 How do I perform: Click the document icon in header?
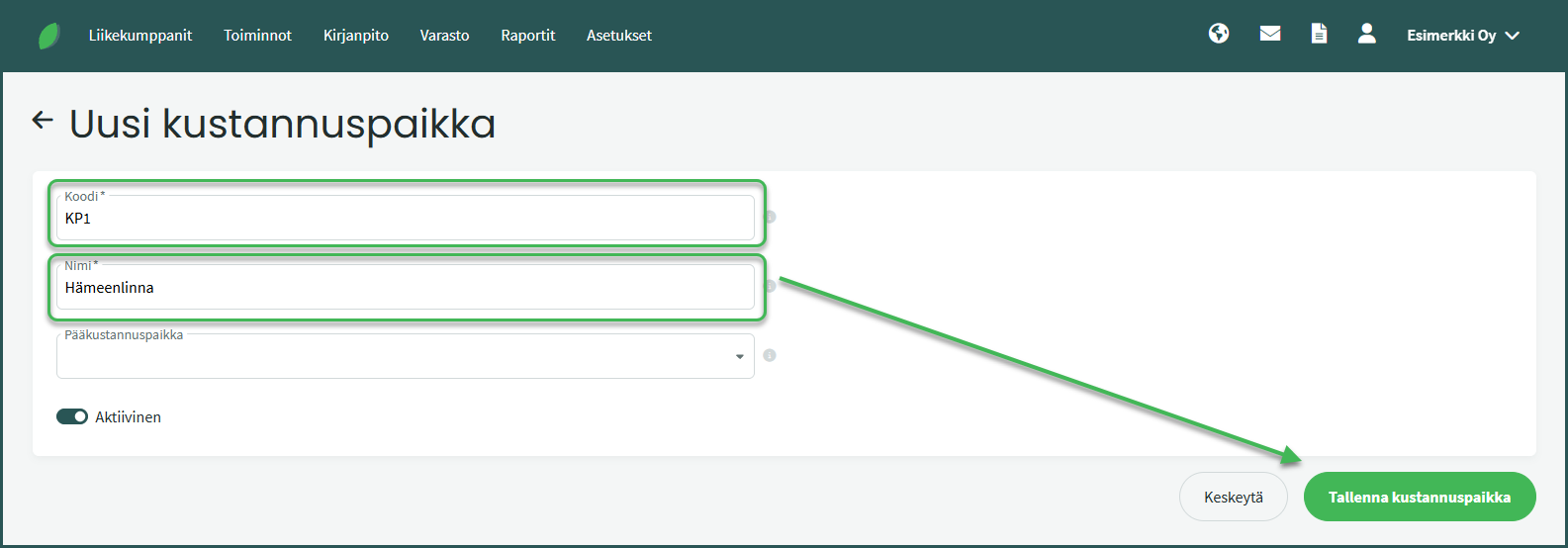1319,34
